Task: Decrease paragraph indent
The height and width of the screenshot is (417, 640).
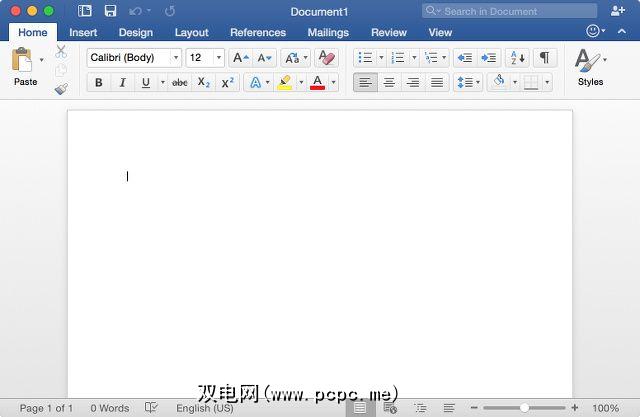Action: (x=465, y=58)
